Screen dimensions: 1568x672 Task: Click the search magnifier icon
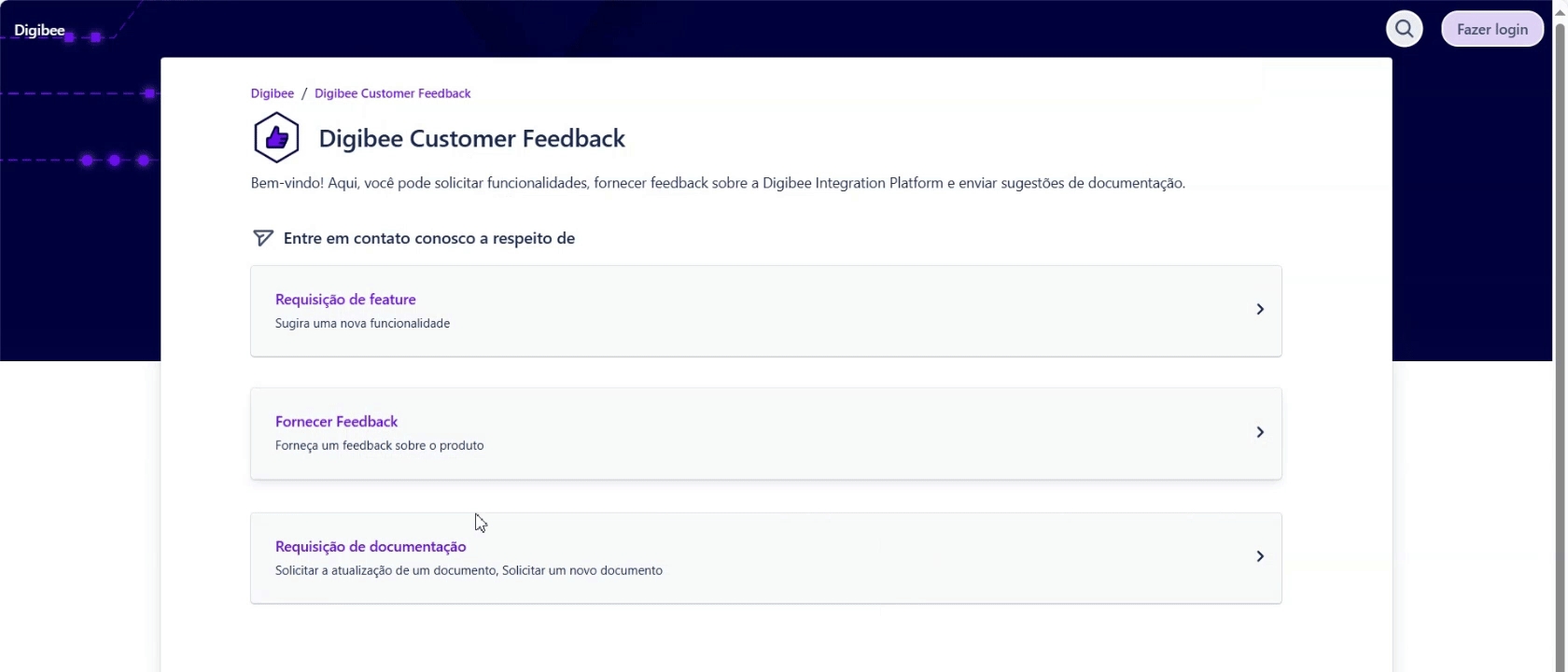1404,29
